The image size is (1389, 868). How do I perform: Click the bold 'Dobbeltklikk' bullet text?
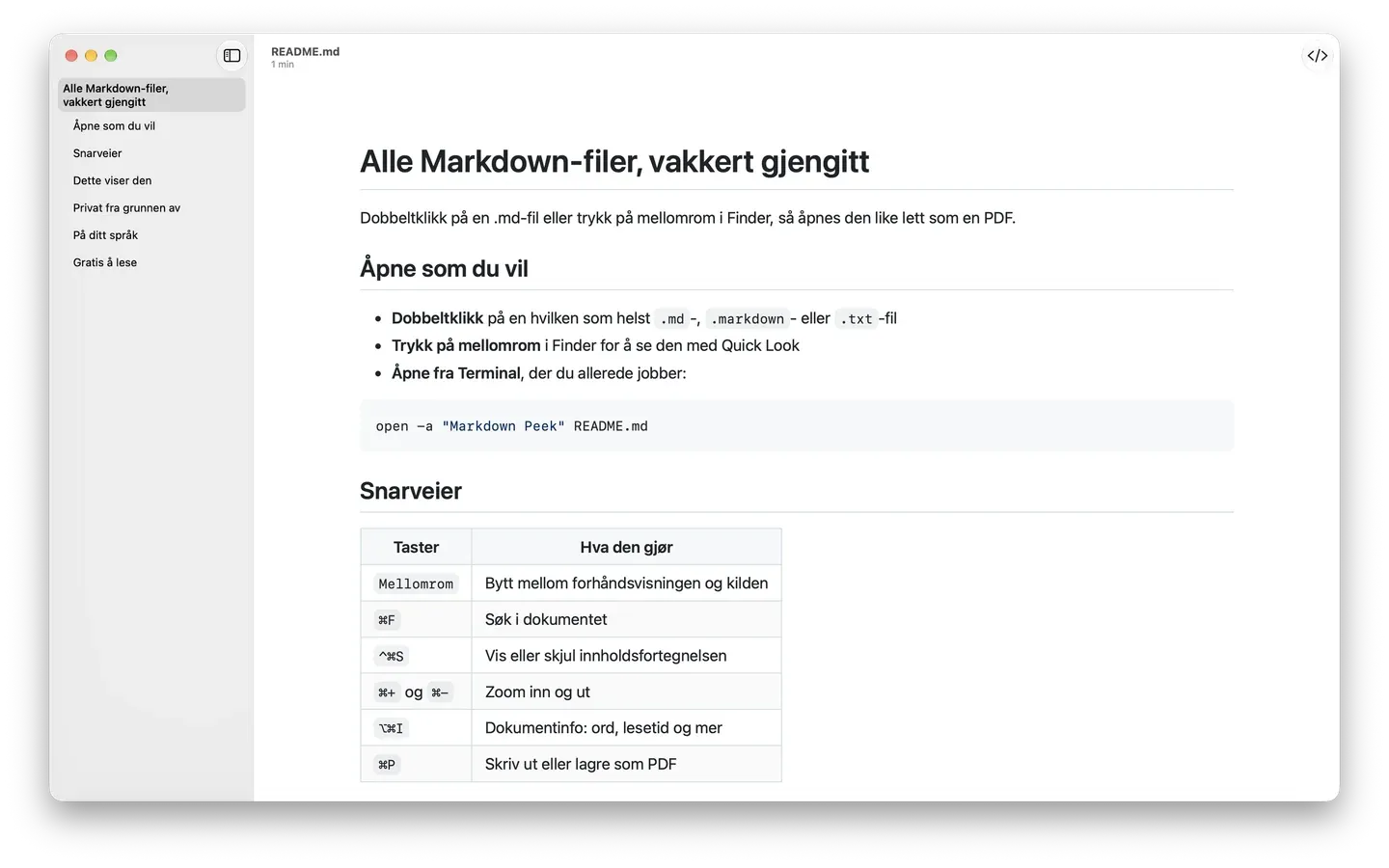[437, 318]
